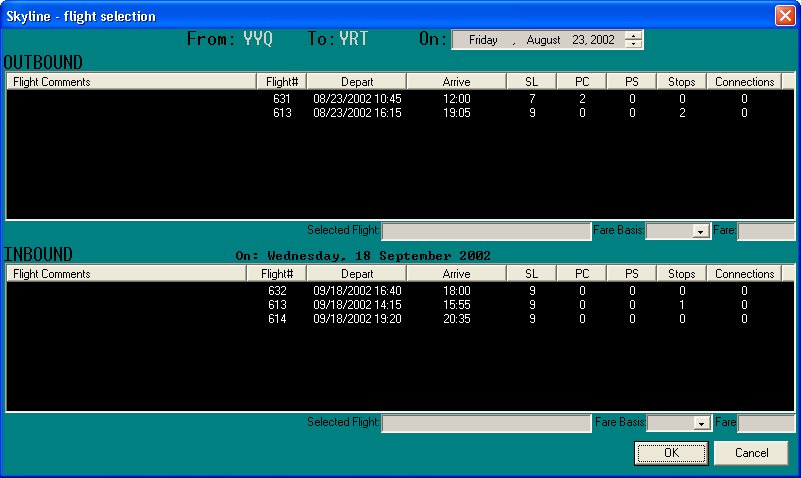
Task: Select the day and year 23, 2002 in the date field
Action: [593, 40]
